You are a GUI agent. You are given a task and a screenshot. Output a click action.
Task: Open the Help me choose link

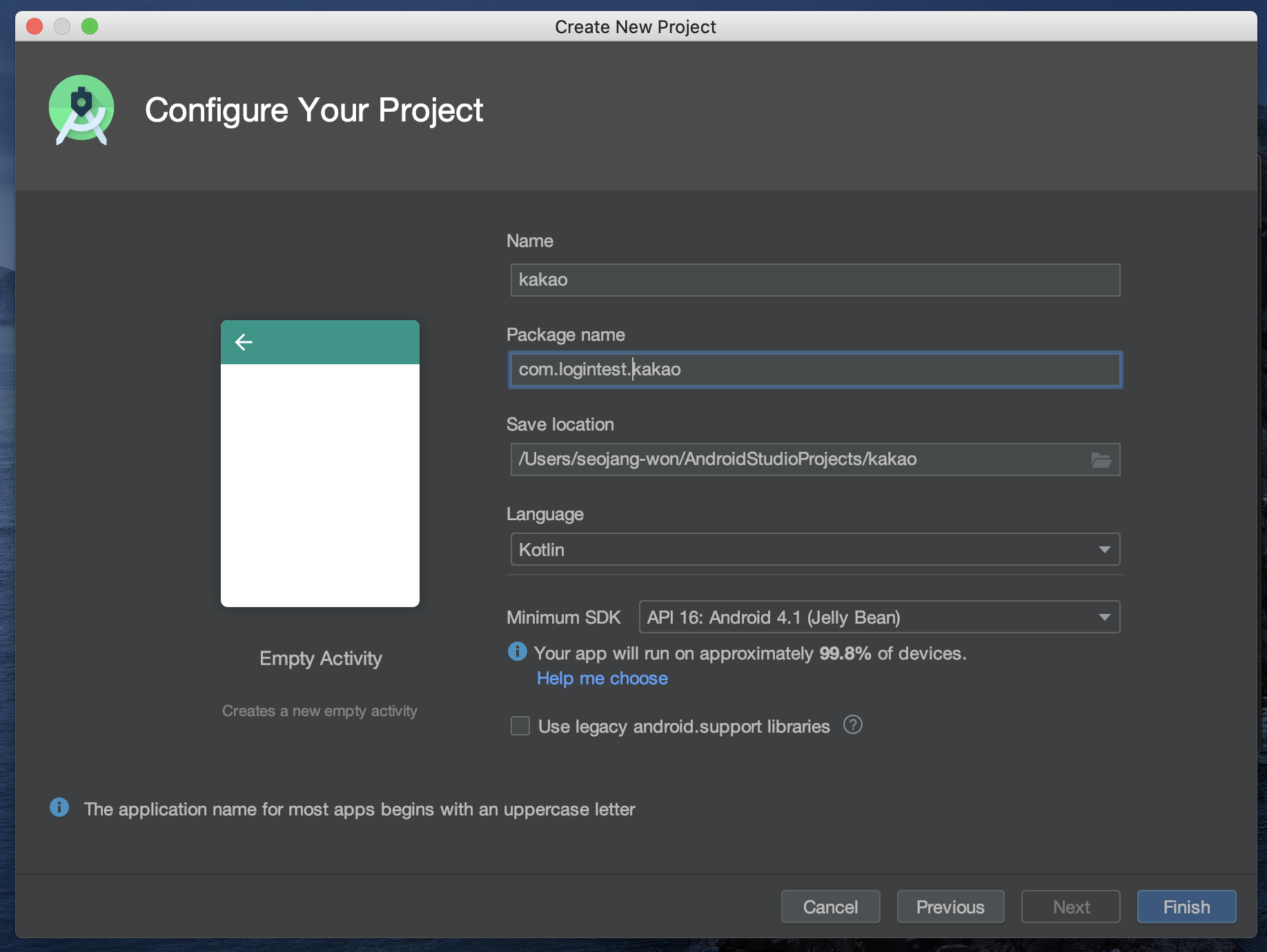[x=602, y=678]
